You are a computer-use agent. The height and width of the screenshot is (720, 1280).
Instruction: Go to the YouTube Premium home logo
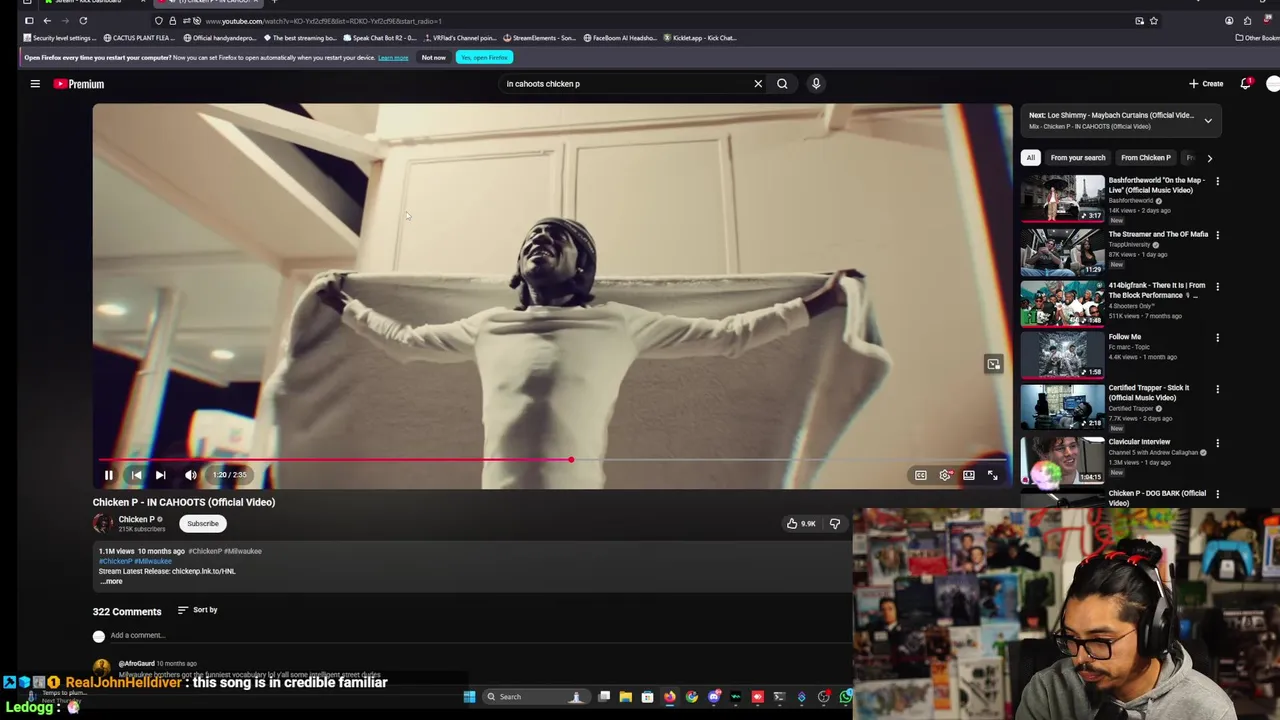(x=79, y=84)
